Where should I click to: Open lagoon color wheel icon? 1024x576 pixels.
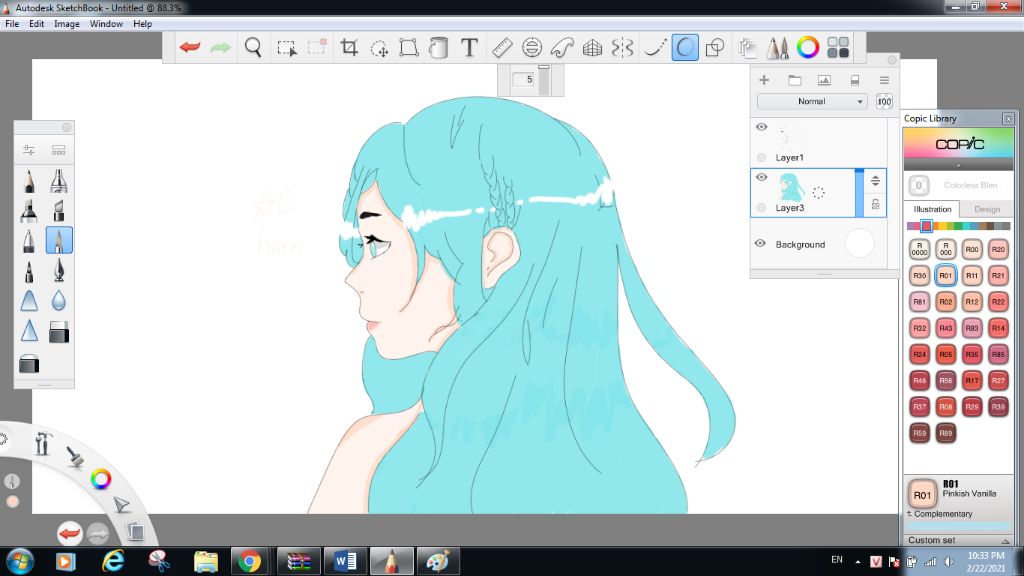101,479
